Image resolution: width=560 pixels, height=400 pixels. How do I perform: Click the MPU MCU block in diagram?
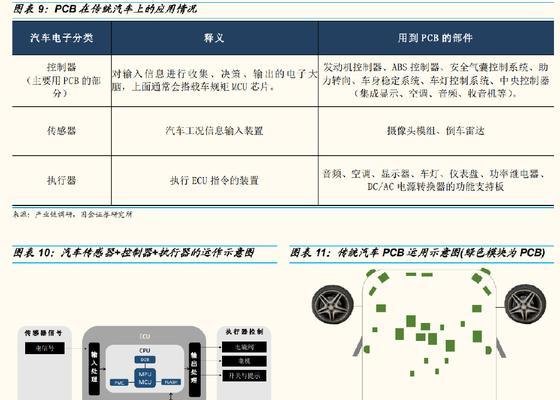click(x=145, y=378)
